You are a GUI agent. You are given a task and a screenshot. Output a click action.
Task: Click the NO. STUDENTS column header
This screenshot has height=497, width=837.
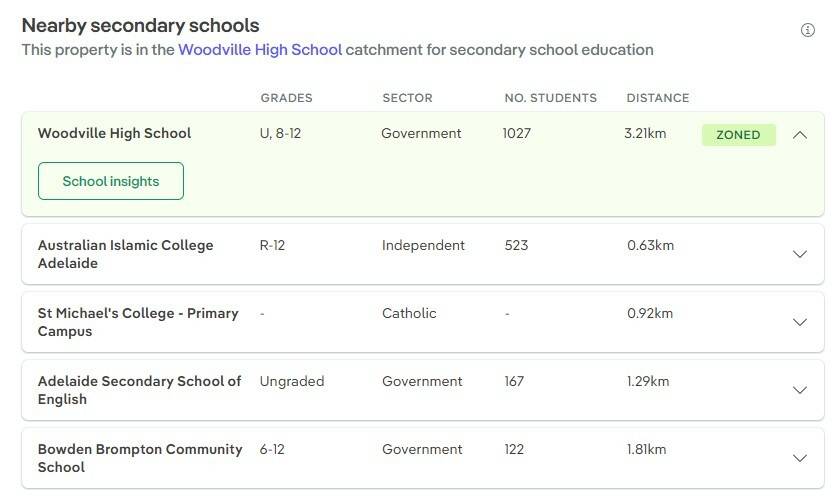point(550,98)
